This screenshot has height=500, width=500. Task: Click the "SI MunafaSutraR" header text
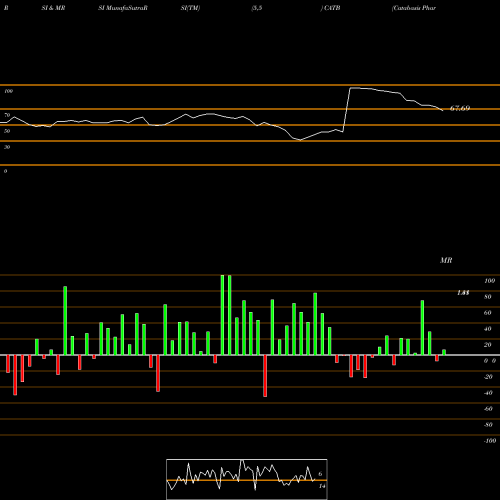pos(123,8)
